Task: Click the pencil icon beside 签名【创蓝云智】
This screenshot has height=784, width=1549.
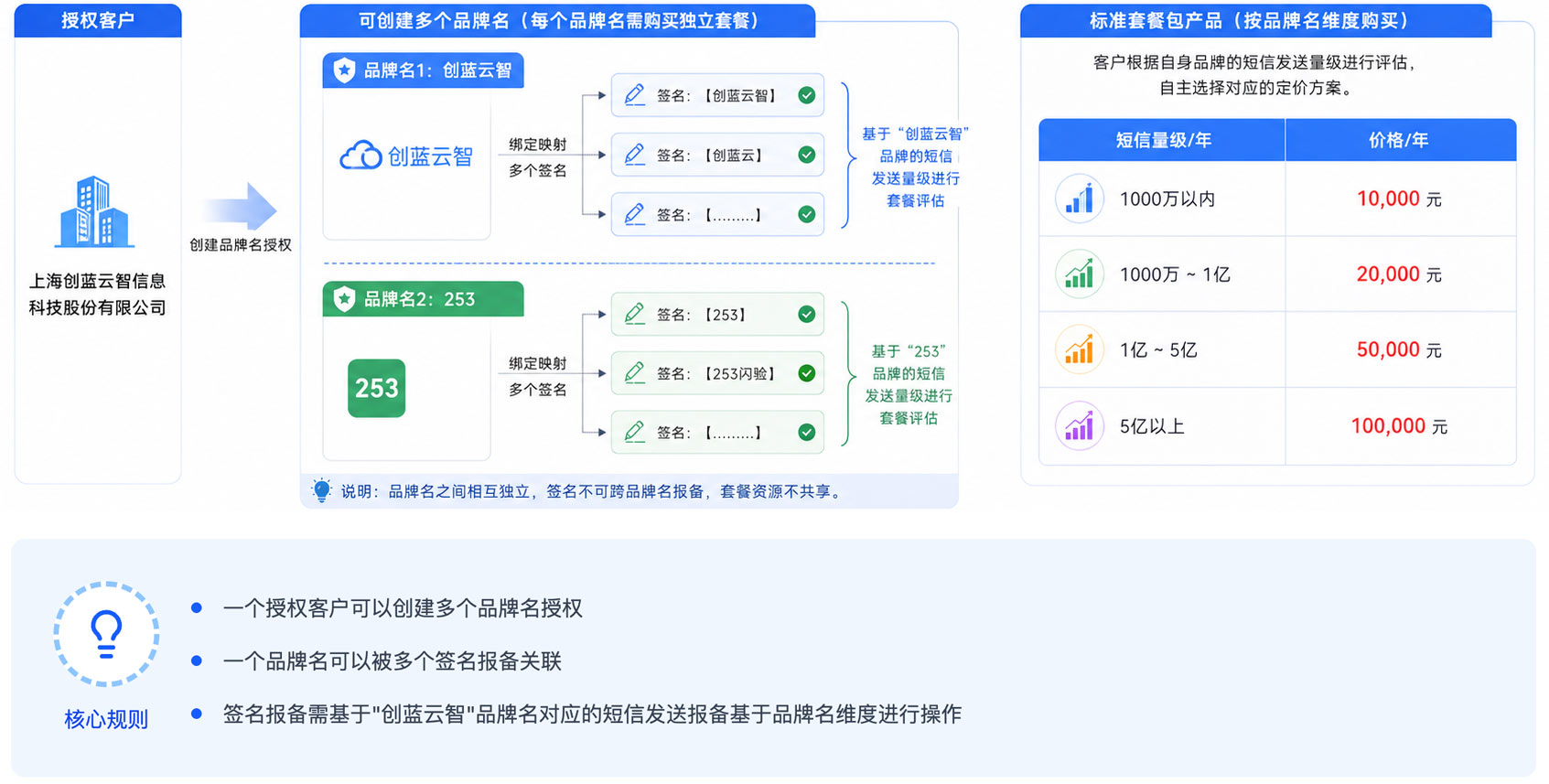Action: click(634, 95)
